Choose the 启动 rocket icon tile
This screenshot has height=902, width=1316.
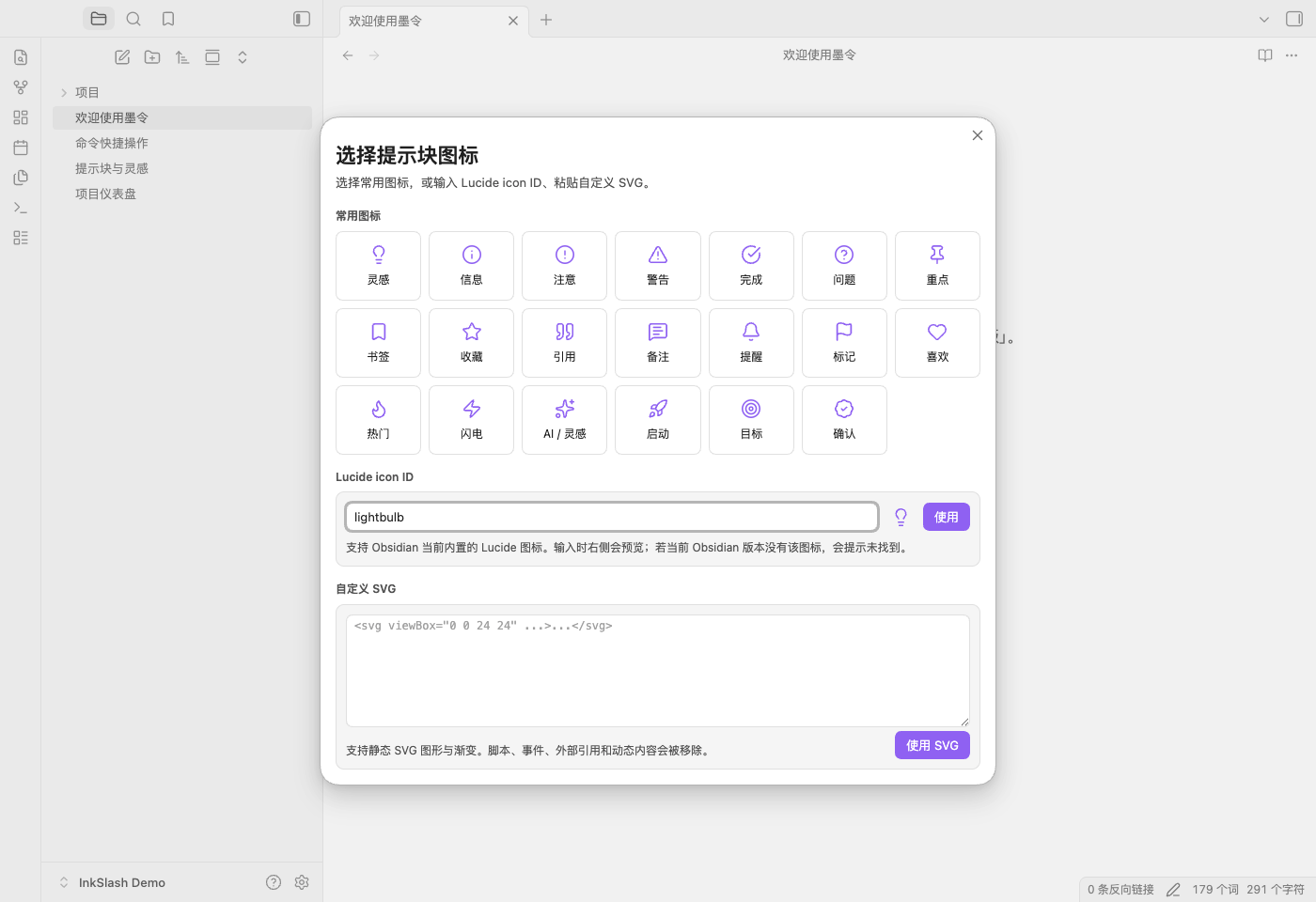click(658, 420)
